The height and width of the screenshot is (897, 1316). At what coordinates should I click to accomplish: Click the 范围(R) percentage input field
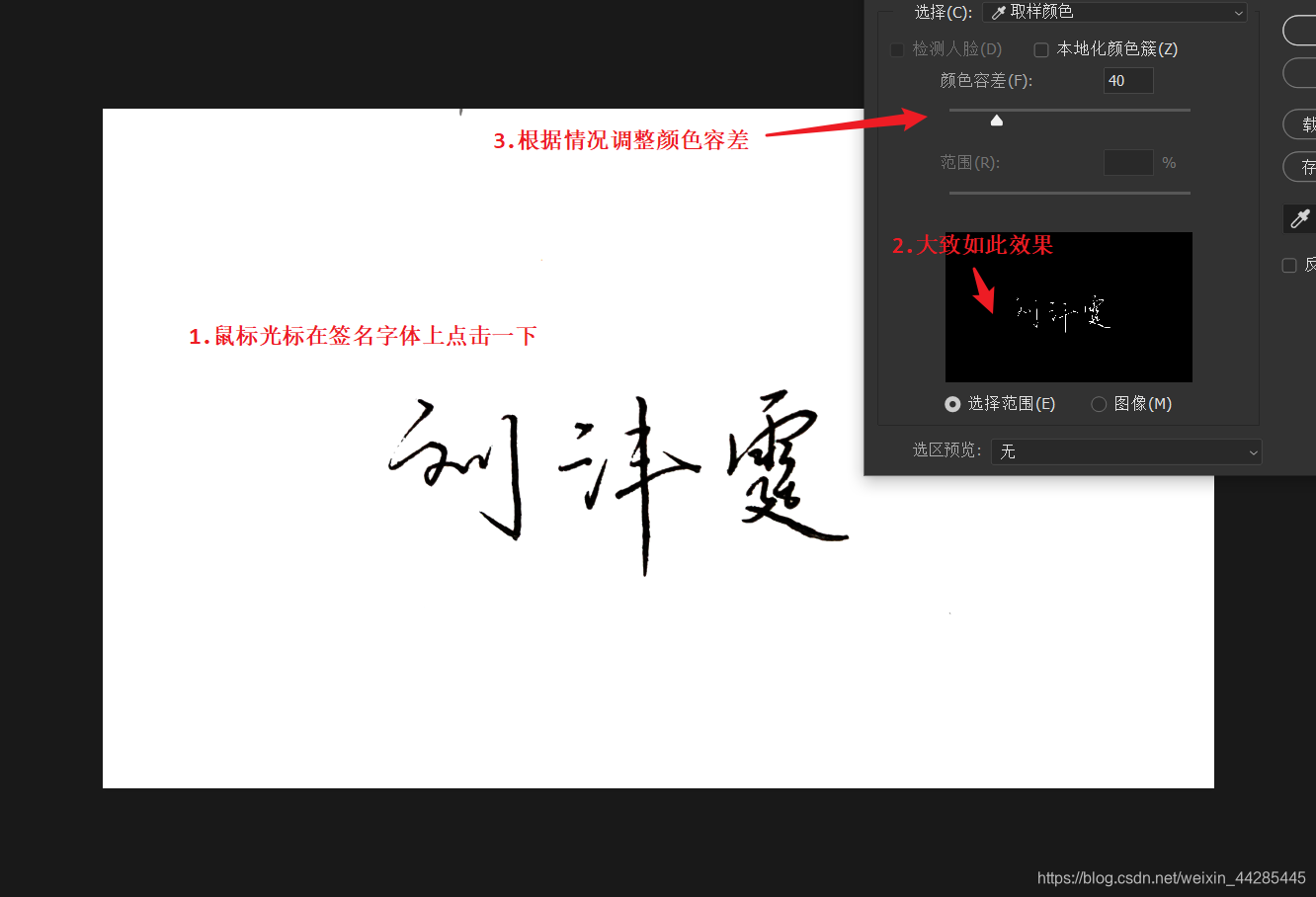(1127, 162)
